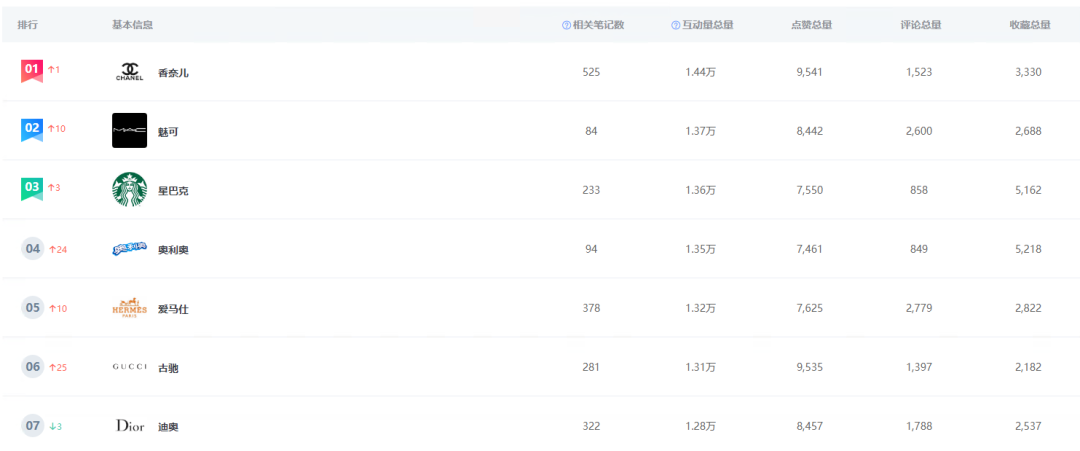
Task: Click the Oreo brand logo
Action: pos(129,249)
